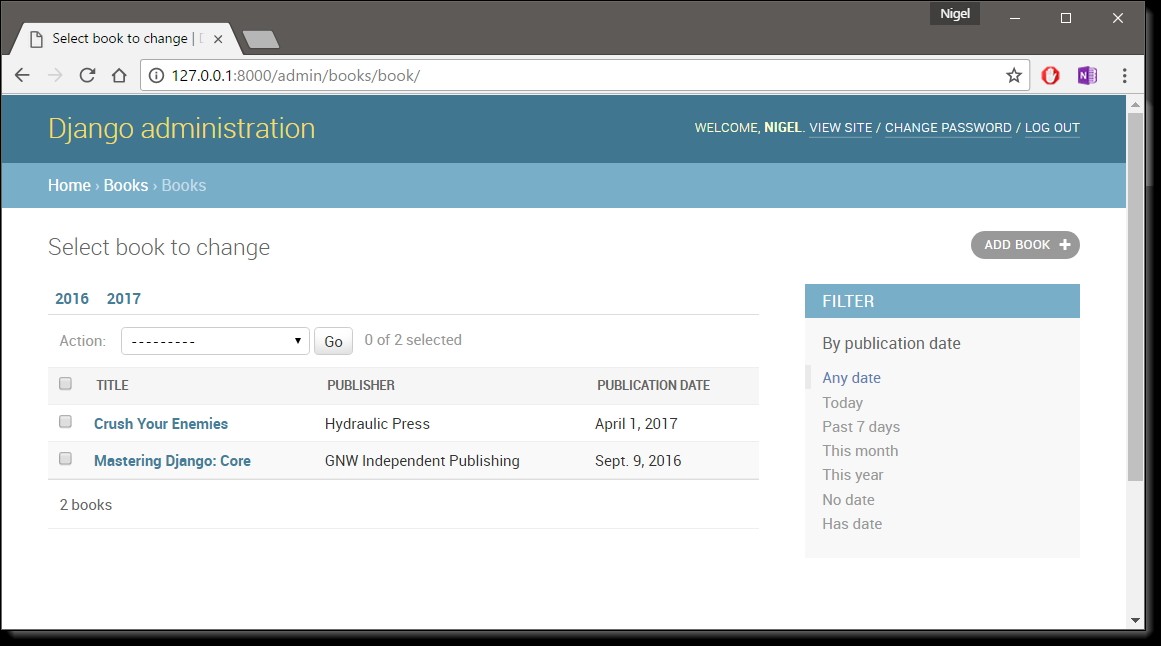Screen dimensions: 1161x646
Task: Expand the Action dropdown
Action: (x=215, y=341)
